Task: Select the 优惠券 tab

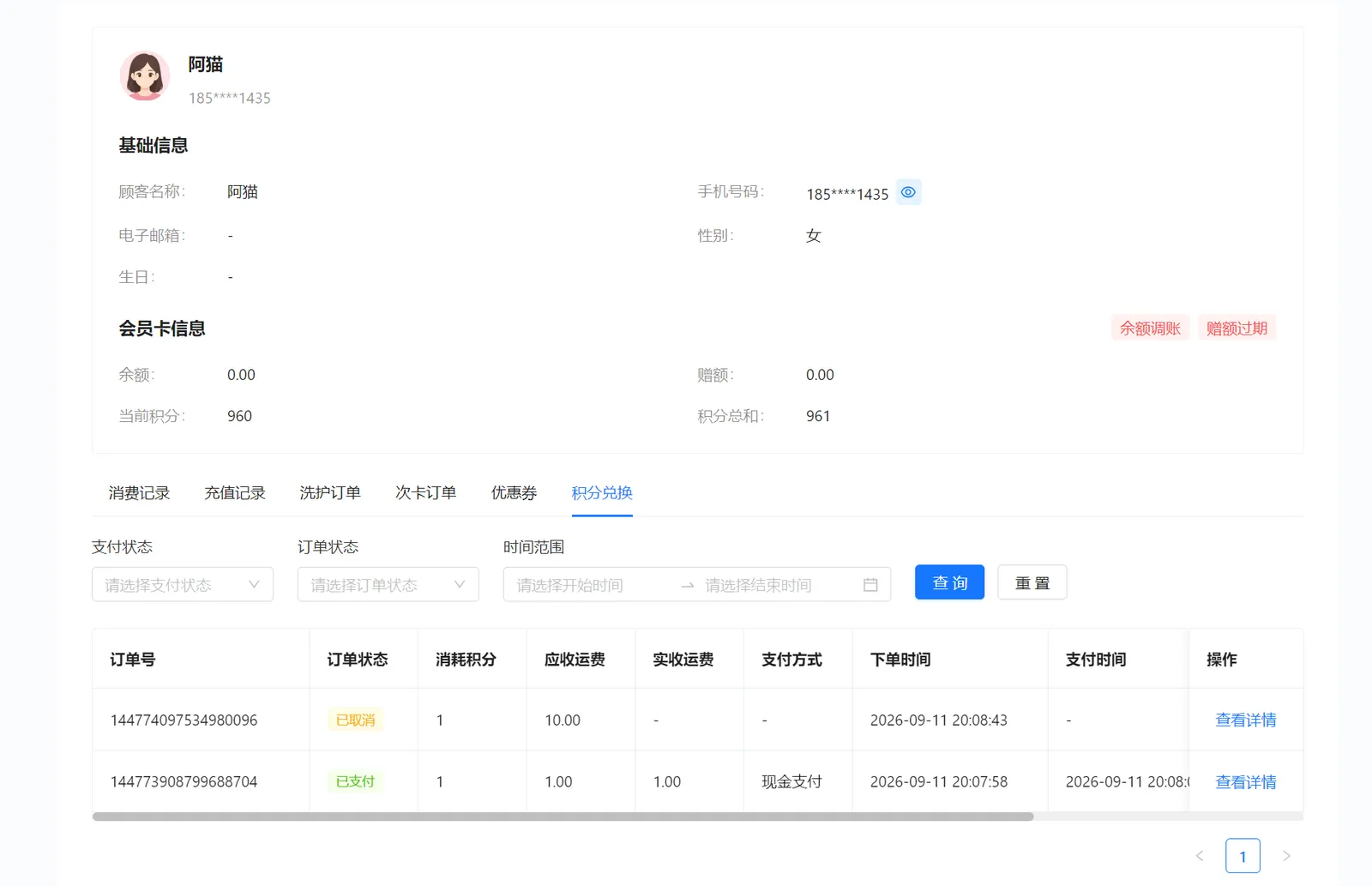Action: pos(514,493)
